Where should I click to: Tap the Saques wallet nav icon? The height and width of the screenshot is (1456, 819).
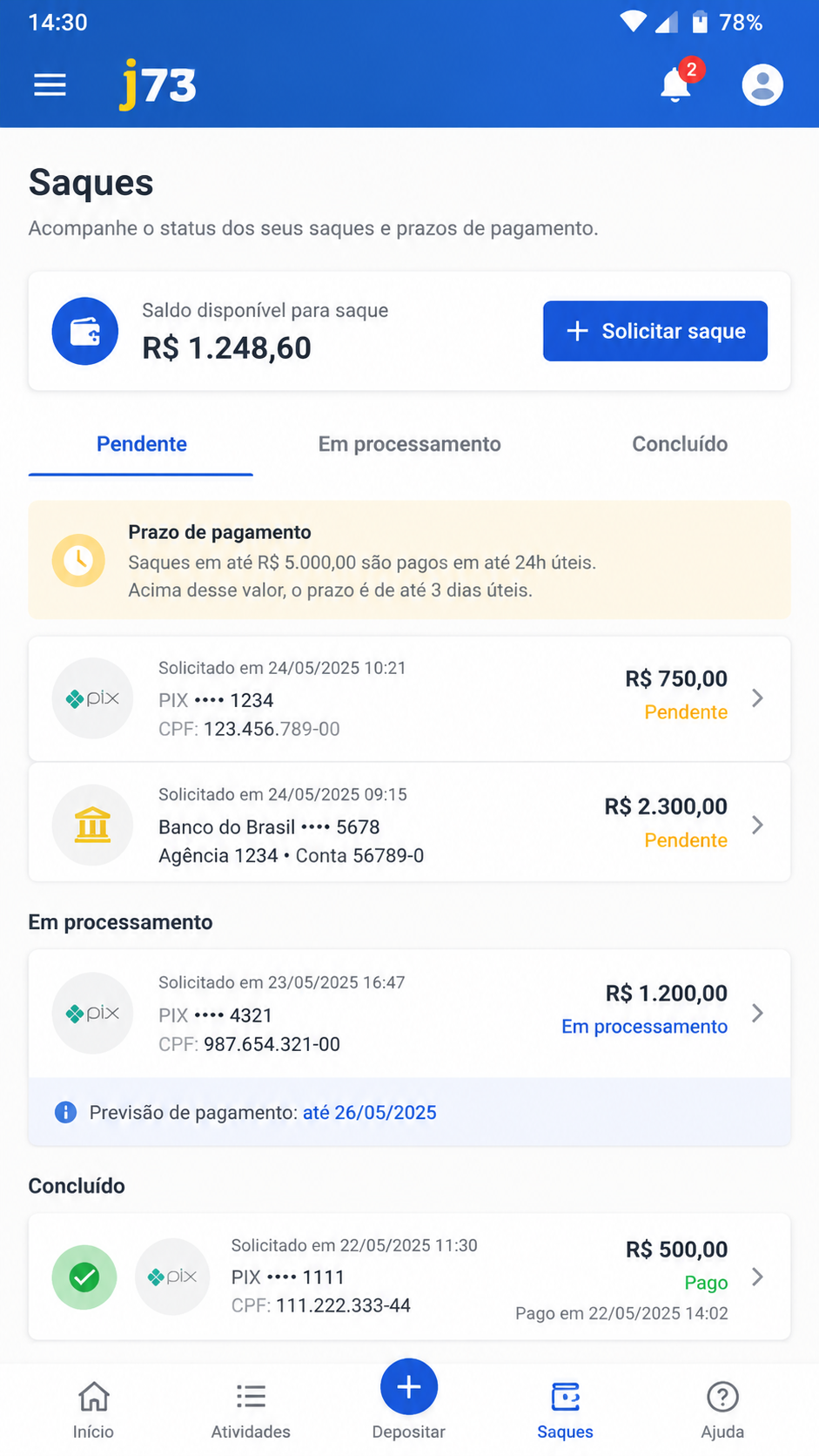click(565, 1397)
